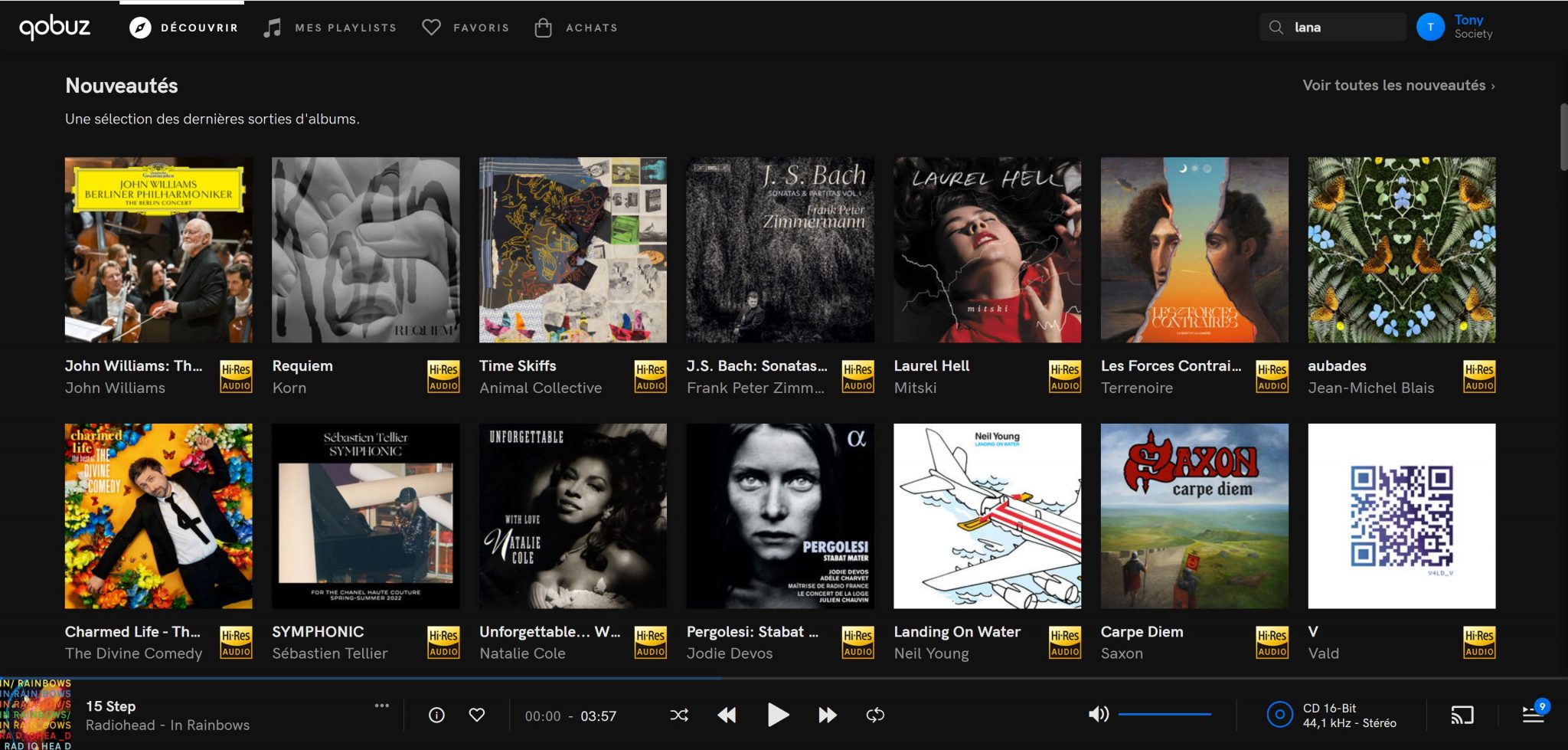Open Landing On Water album cover
This screenshot has height=750, width=1568.
988,516
